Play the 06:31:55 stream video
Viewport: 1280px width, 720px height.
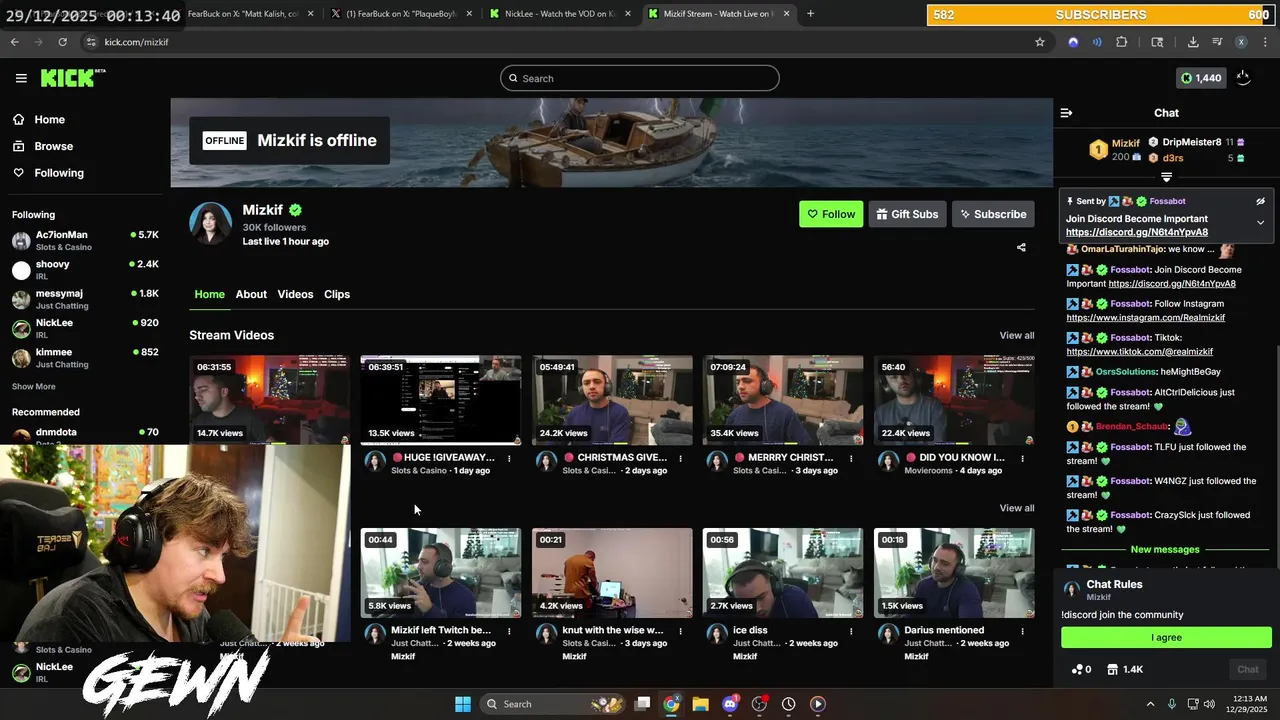(270, 400)
